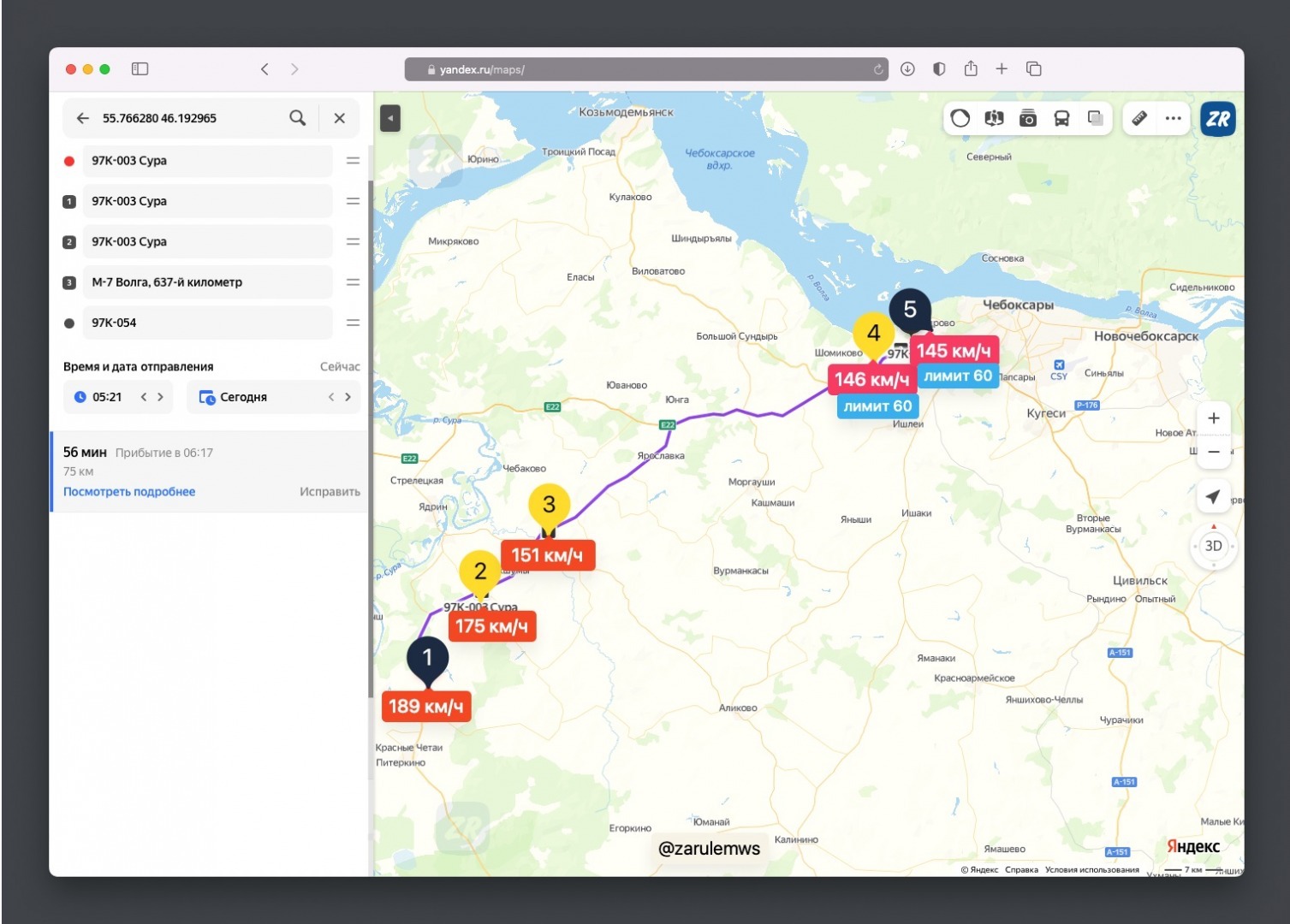Screen dimensions: 1290x924
Task: Clear the route with the X button
Action: click(340, 118)
